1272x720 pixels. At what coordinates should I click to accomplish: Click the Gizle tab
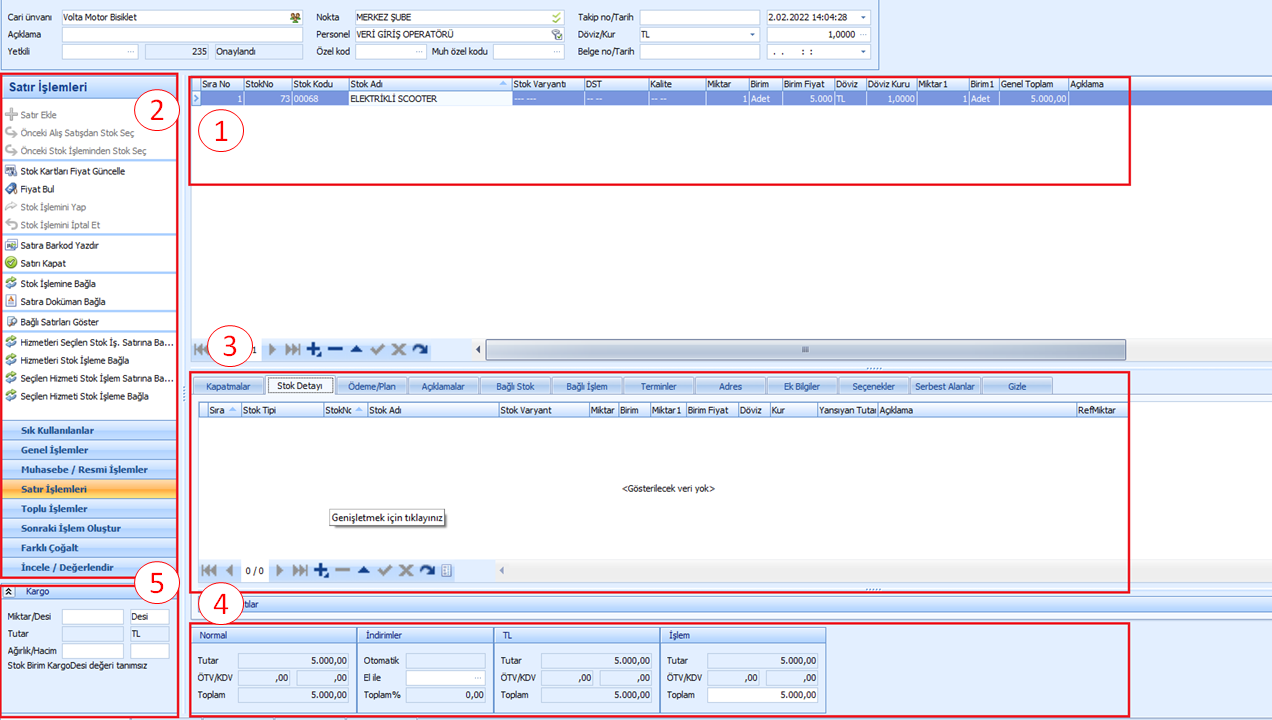coord(1017,386)
